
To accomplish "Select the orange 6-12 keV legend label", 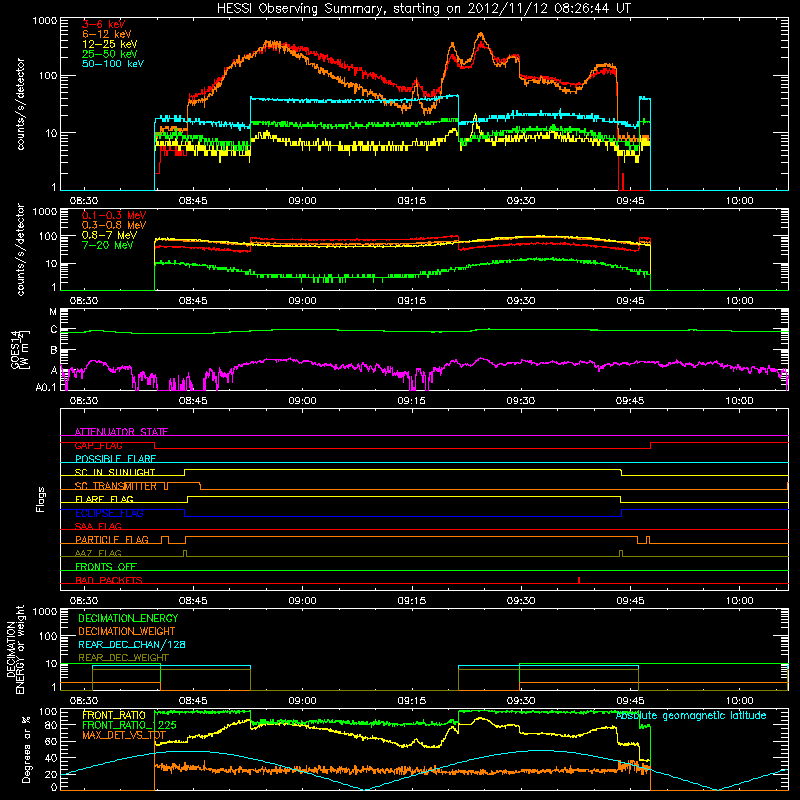I will (107, 34).
